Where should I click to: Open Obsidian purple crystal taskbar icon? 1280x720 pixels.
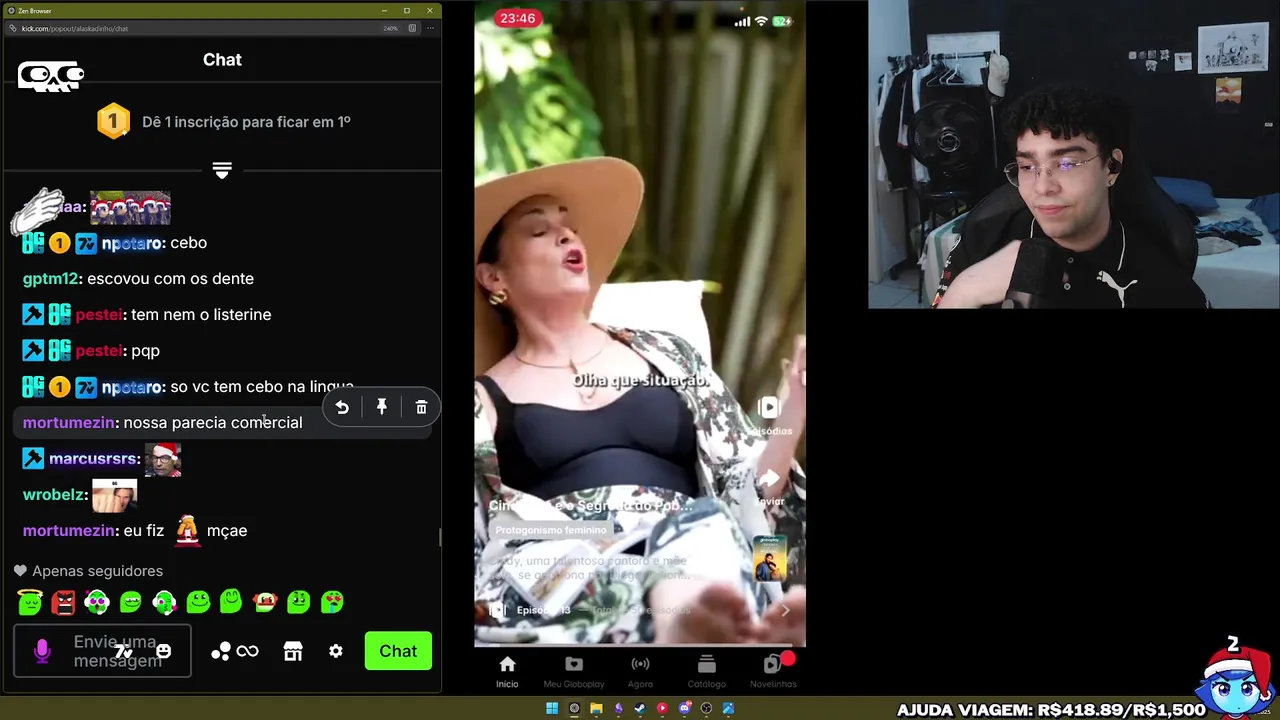(x=618, y=709)
